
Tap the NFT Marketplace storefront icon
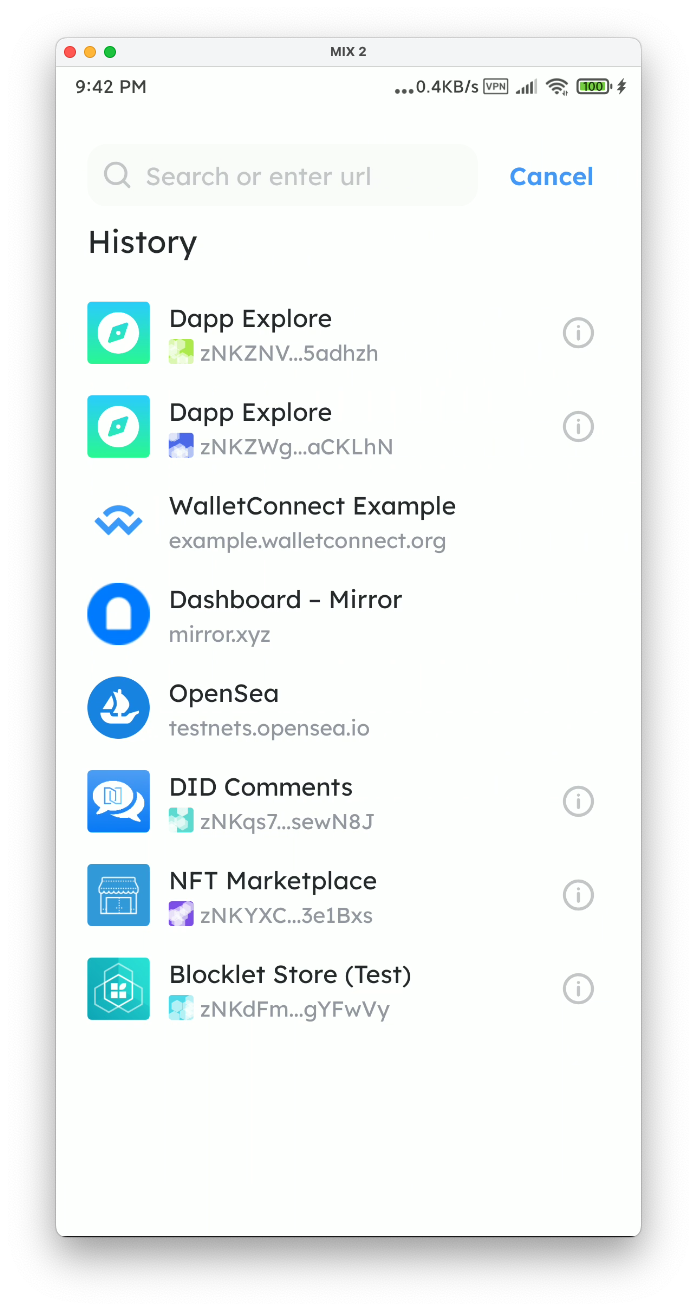coord(118,895)
